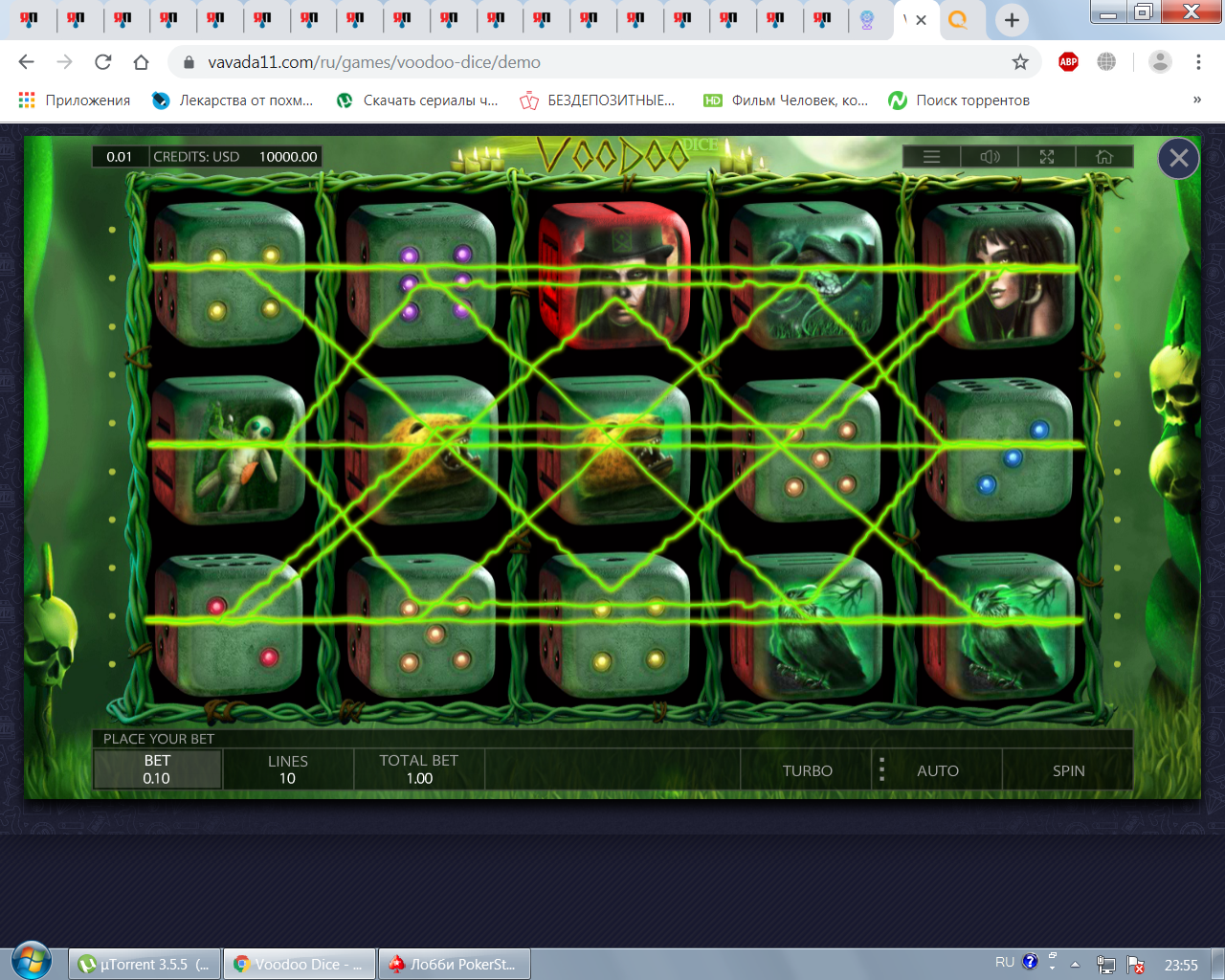1225x980 pixels.
Task: Open Лекарства от похм... bookmark
Action: point(233,100)
